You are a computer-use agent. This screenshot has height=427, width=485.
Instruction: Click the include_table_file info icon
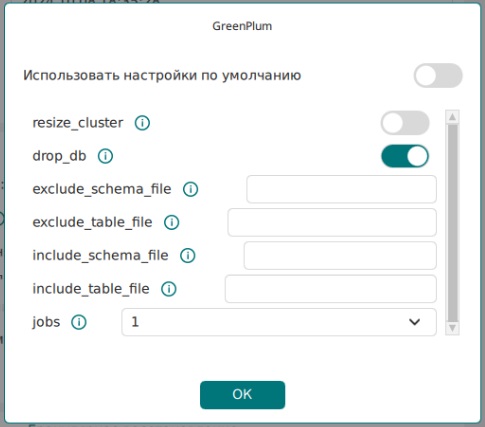click(x=169, y=289)
